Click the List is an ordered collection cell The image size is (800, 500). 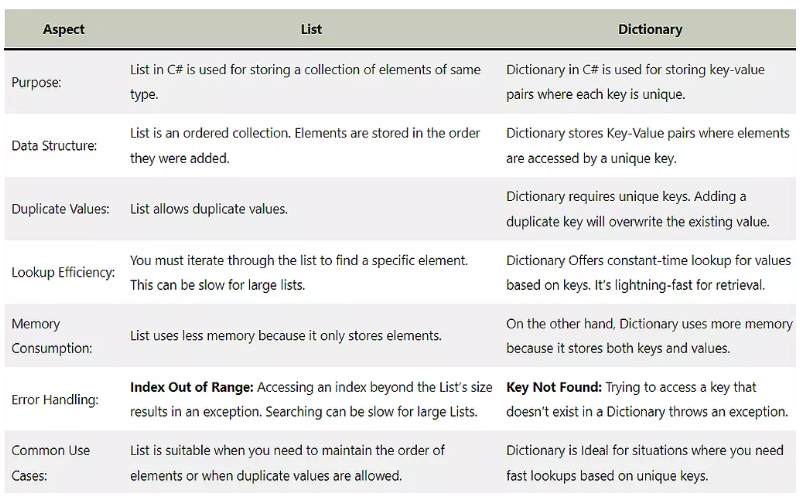click(305, 146)
